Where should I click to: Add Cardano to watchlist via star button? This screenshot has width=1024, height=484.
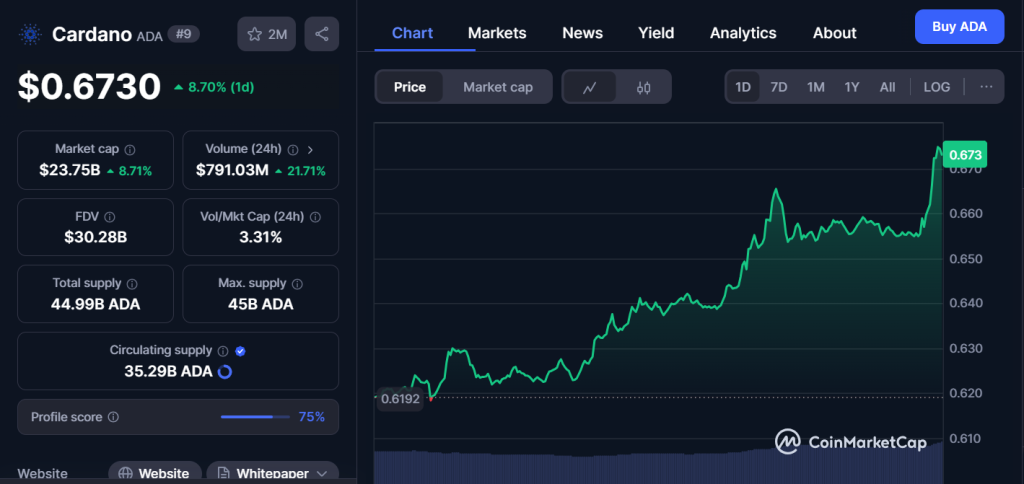click(x=266, y=34)
